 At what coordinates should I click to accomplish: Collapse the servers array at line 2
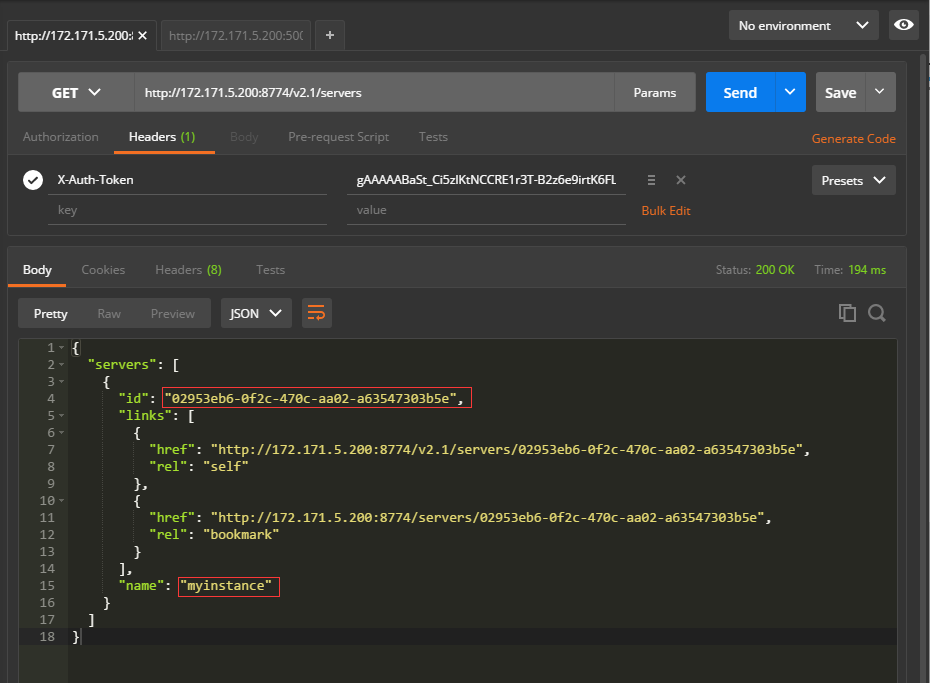click(62, 365)
